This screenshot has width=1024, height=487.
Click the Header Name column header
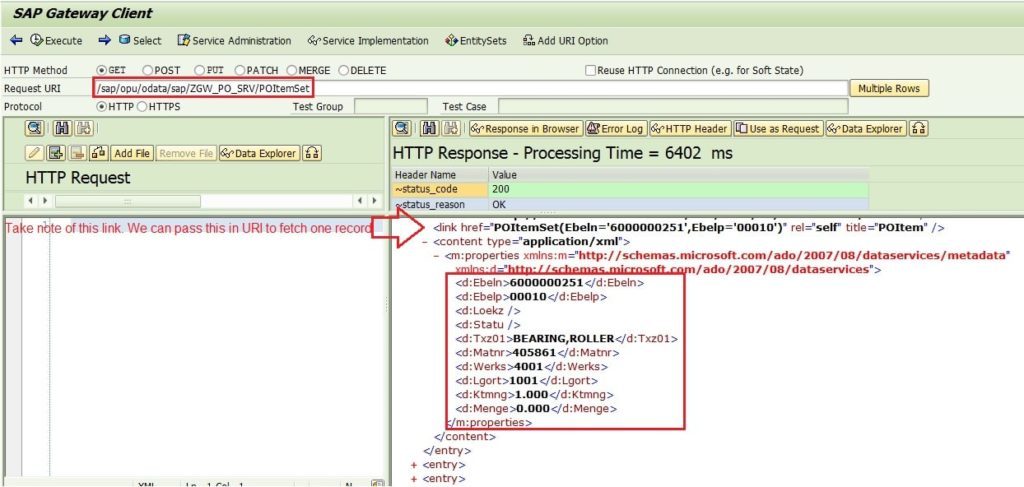pyautogui.click(x=440, y=175)
